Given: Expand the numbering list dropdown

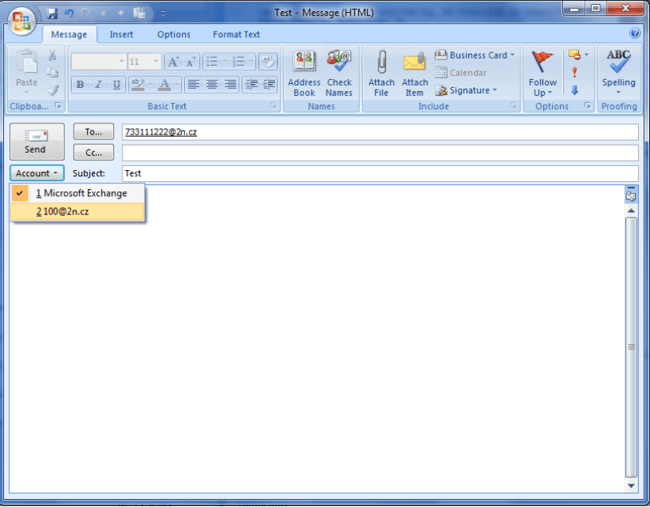Looking at the screenshot, I should (x=251, y=62).
